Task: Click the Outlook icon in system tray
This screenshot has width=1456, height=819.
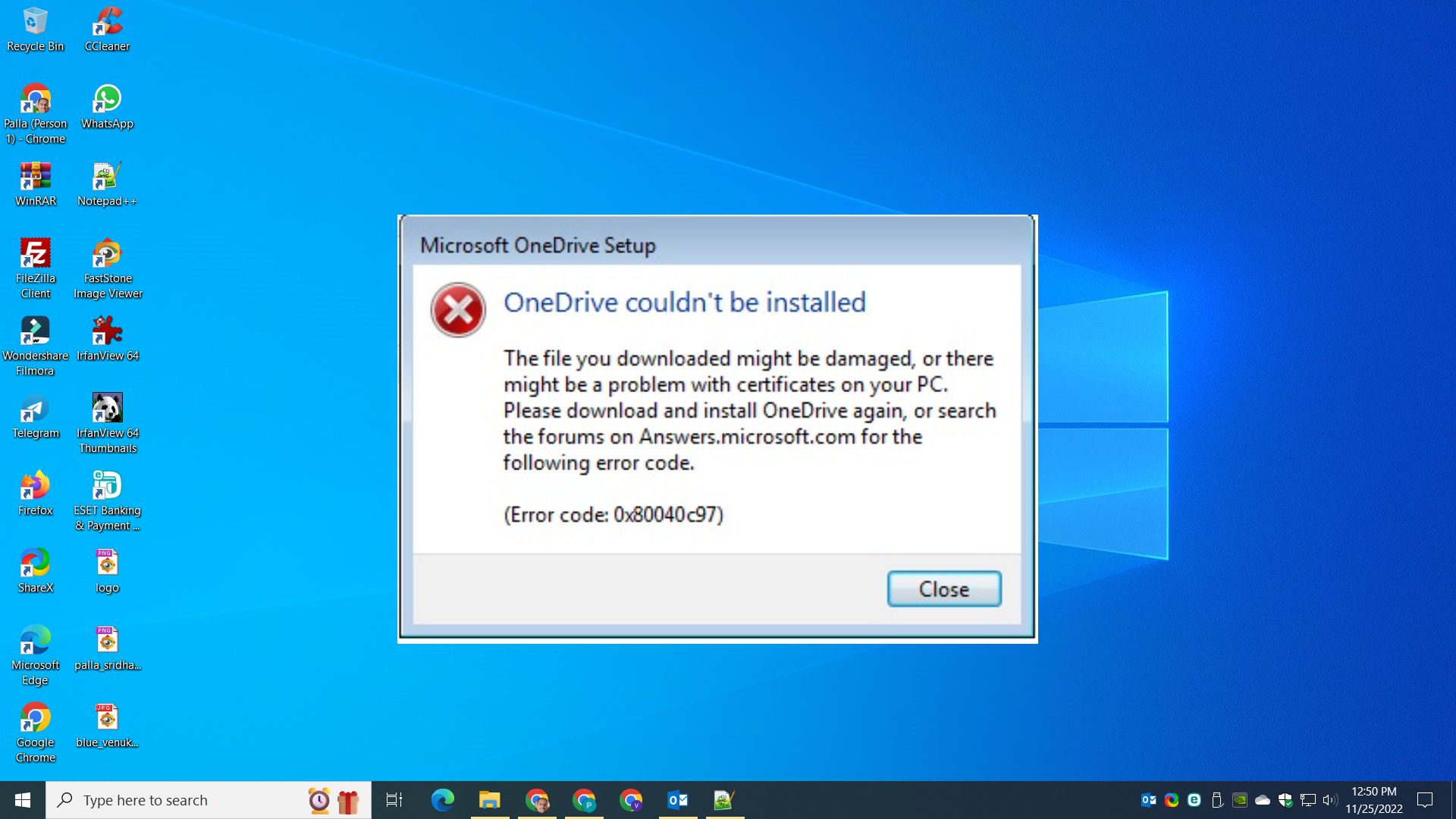Action: [1149, 800]
